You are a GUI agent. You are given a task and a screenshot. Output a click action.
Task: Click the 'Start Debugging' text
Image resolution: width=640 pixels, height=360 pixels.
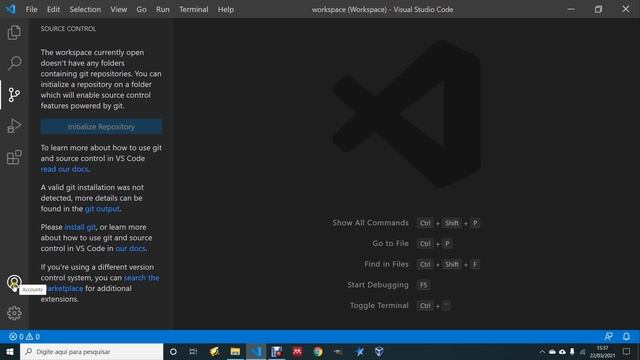click(x=378, y=285)
